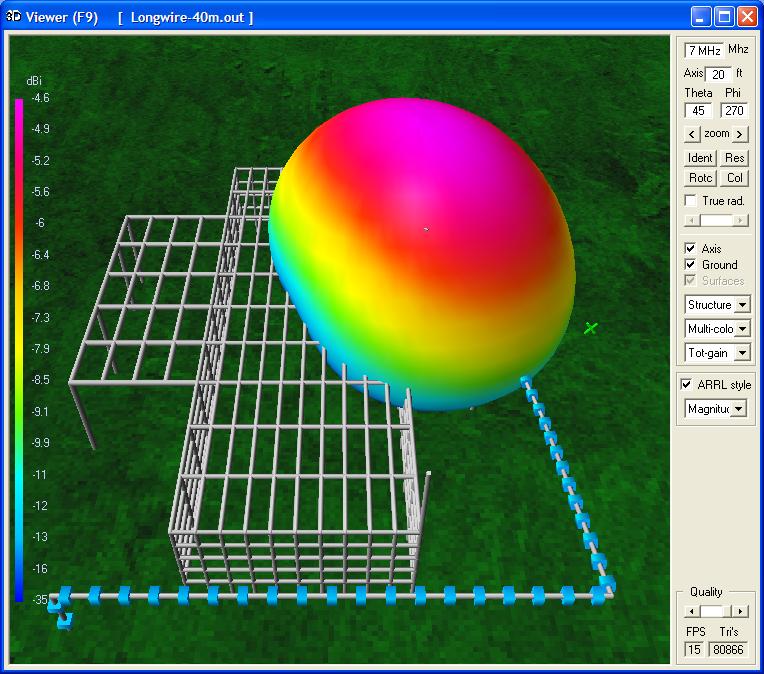The image size is (764, 674).
Task: Click the Tri's value field showing 80866
Action: tap(728, 650)
